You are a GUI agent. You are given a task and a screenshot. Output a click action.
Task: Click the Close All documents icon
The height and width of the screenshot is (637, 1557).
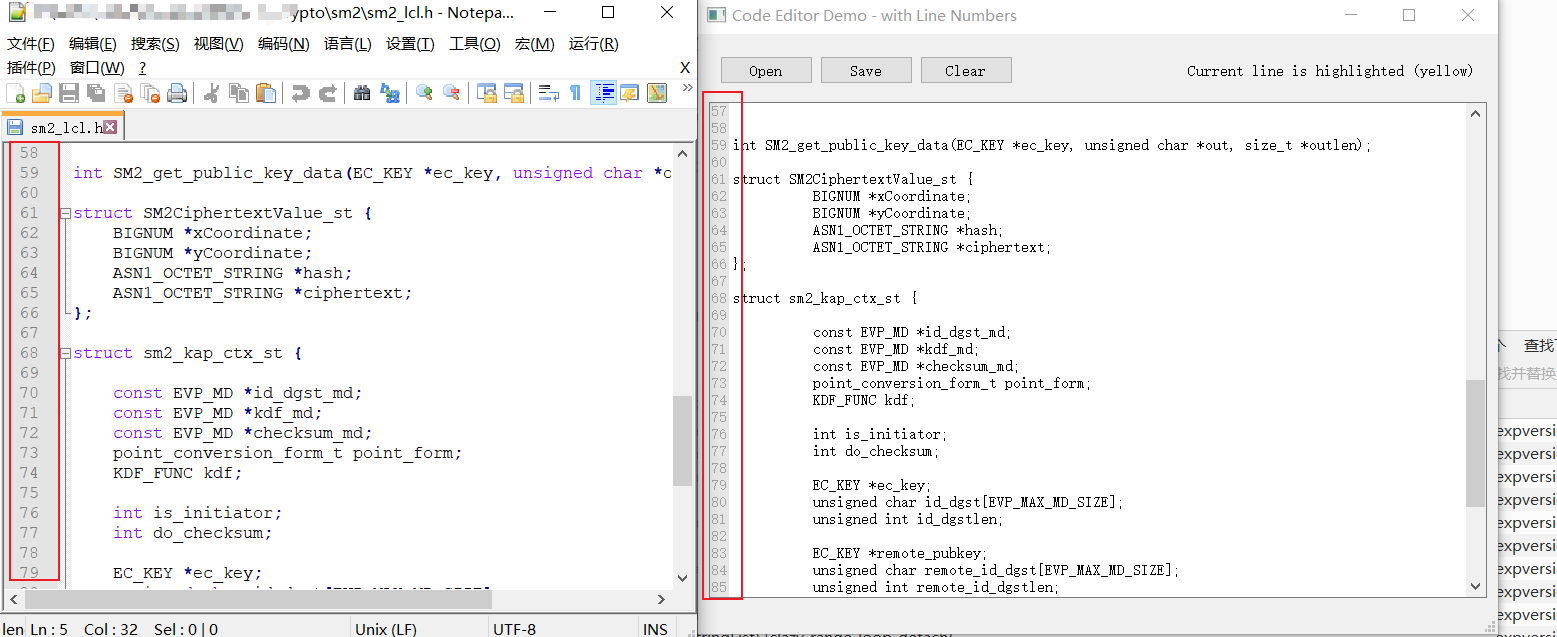point(151,93)
